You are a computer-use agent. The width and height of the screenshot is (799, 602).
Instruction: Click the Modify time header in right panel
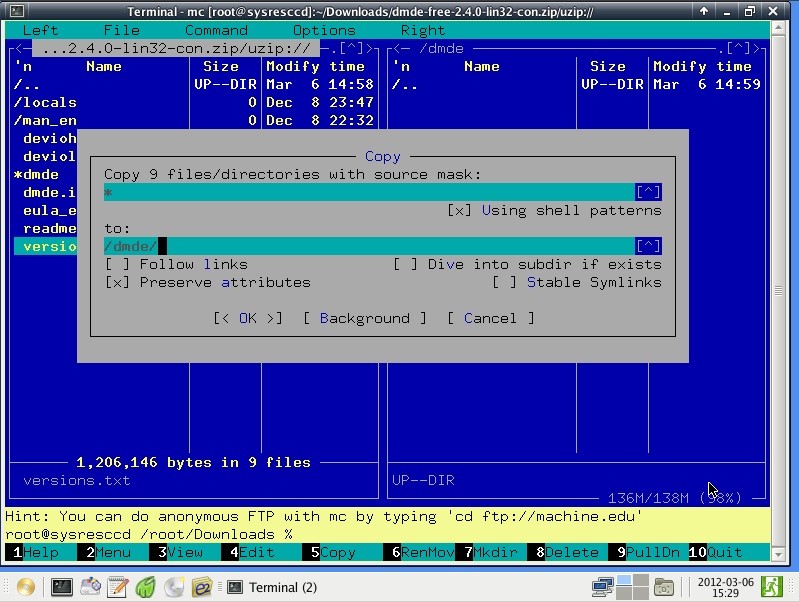click(x=702, y=66)
